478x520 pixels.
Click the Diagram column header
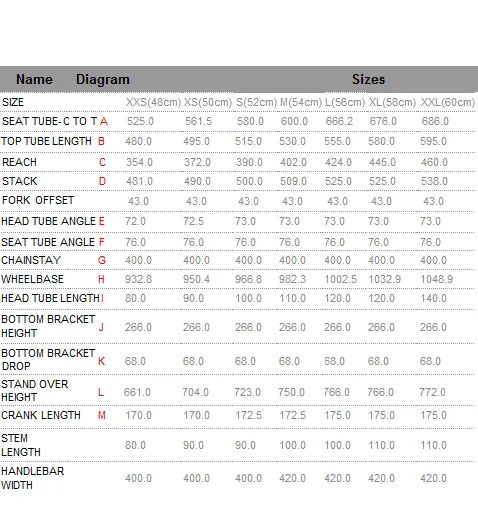103,80
